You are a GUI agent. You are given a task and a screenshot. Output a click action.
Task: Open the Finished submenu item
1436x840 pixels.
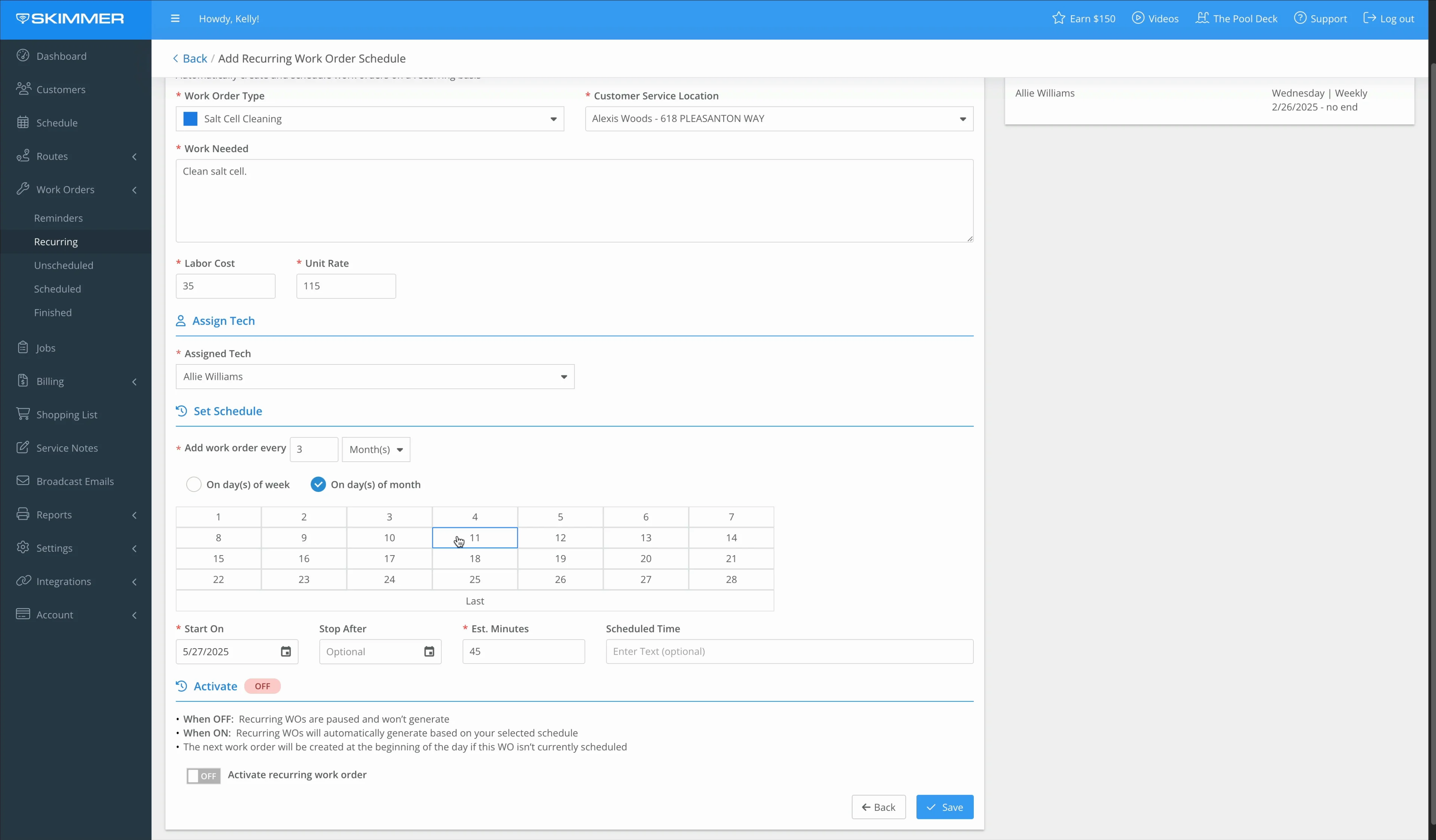[52, 313]
